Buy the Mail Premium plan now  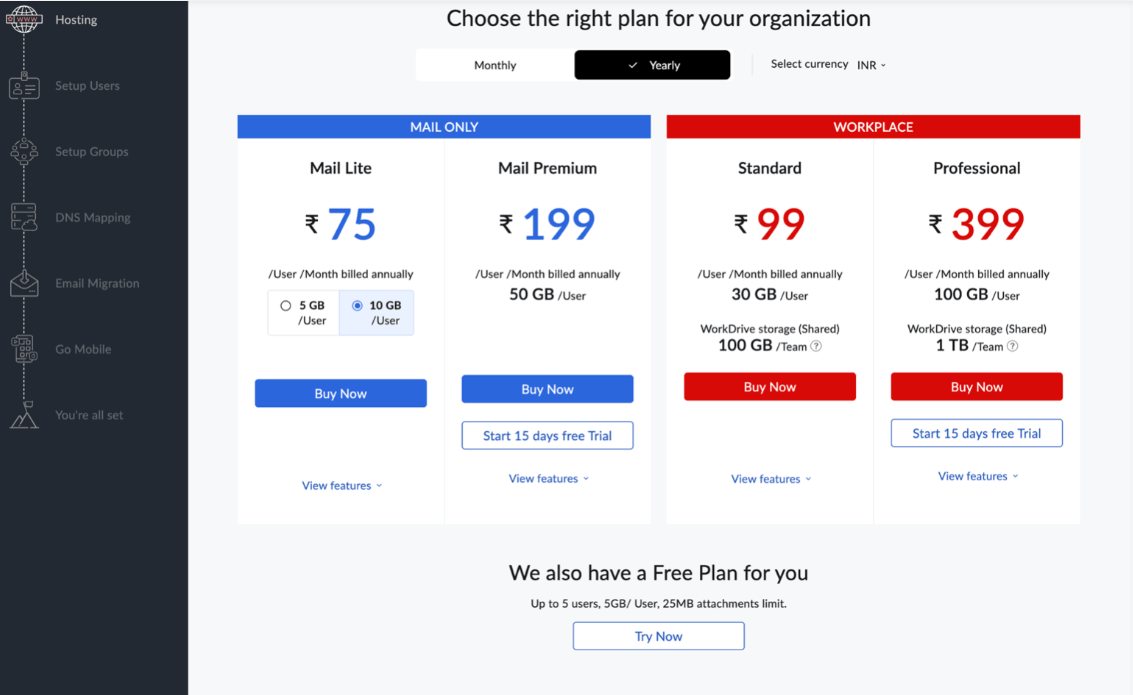coord(547,388)
